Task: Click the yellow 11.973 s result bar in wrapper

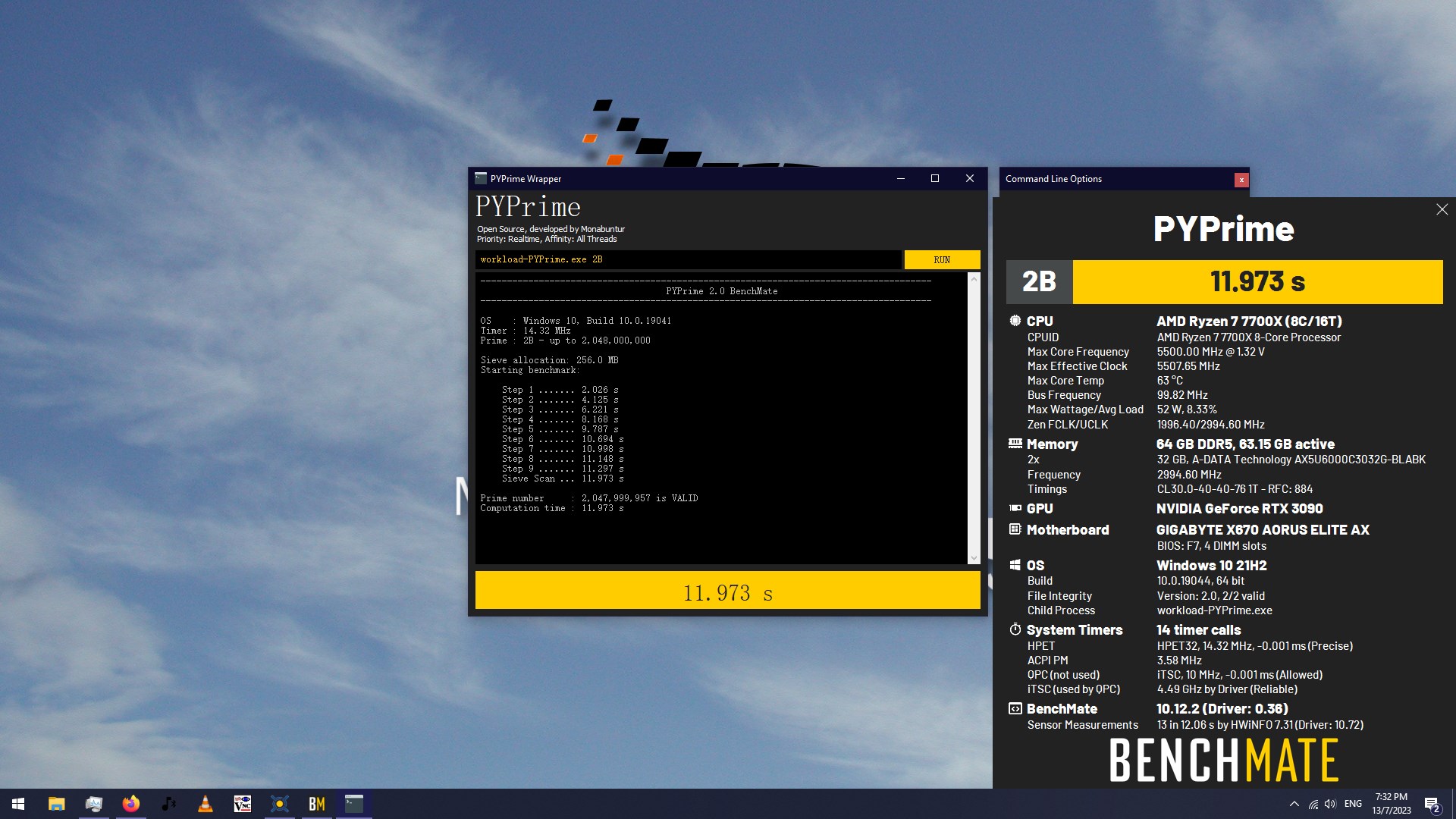Action: pos(727,591)
